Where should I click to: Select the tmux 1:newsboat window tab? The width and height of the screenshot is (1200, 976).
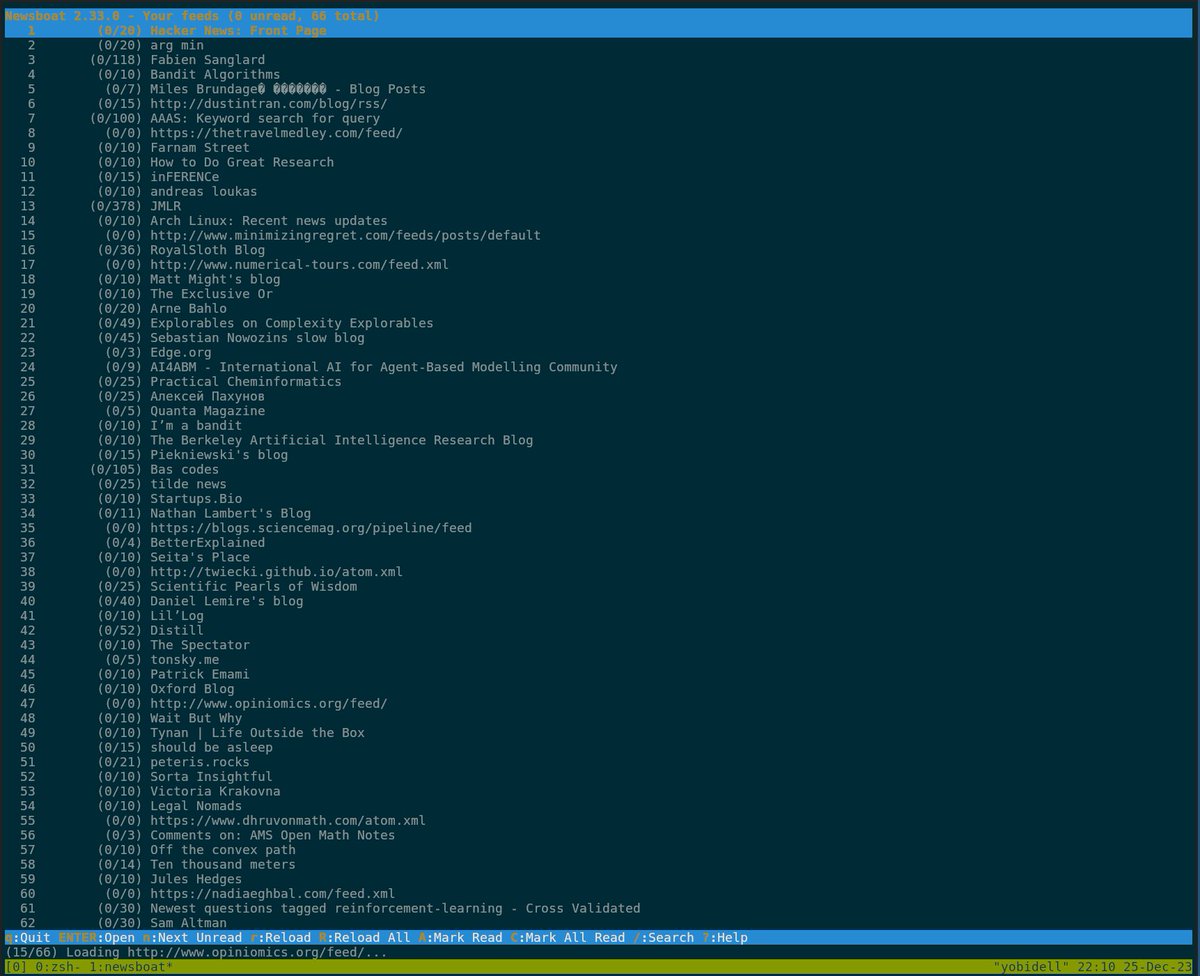pos(130,967)
